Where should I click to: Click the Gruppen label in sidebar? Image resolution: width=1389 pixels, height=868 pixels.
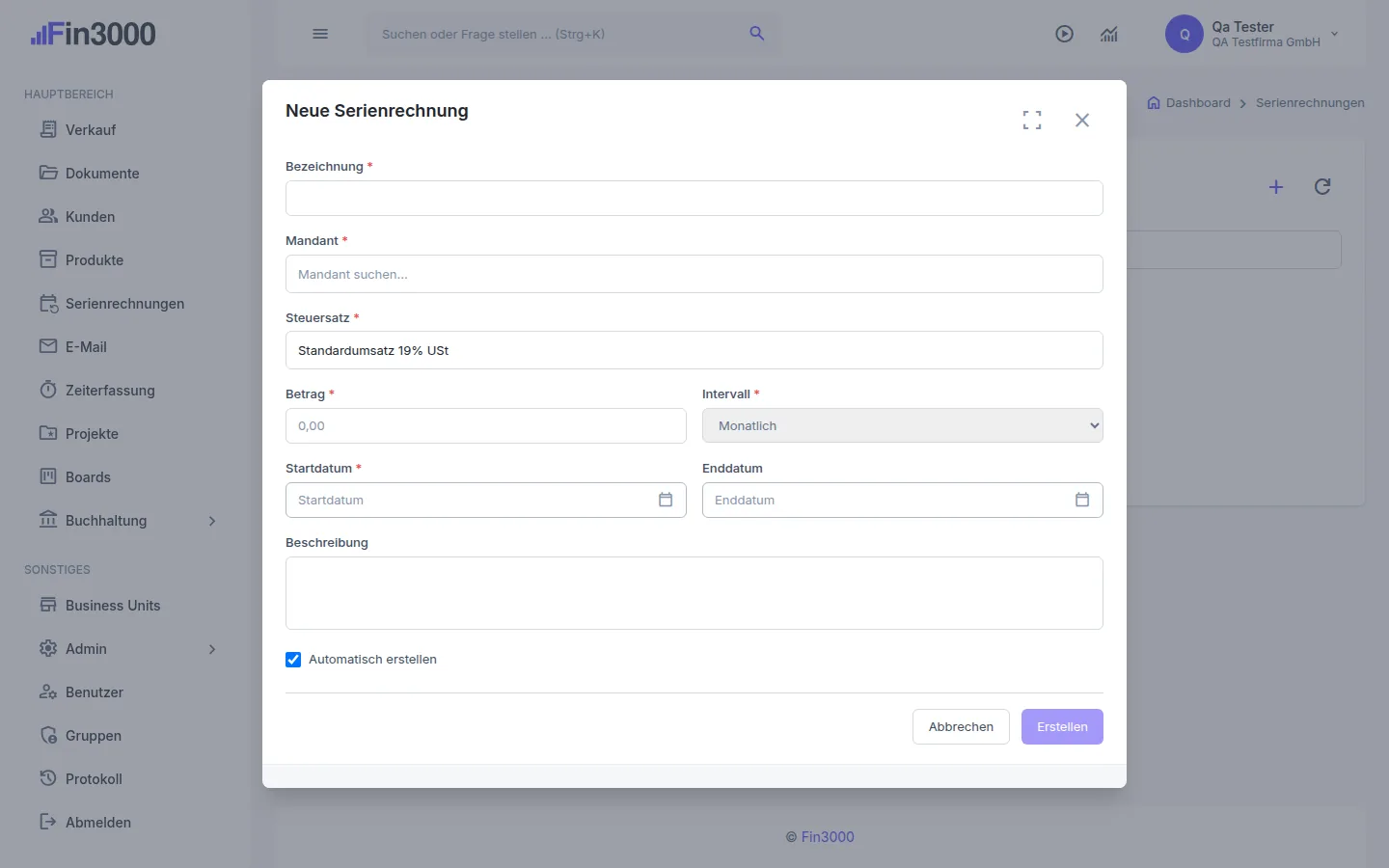click(x=94, y=736)
